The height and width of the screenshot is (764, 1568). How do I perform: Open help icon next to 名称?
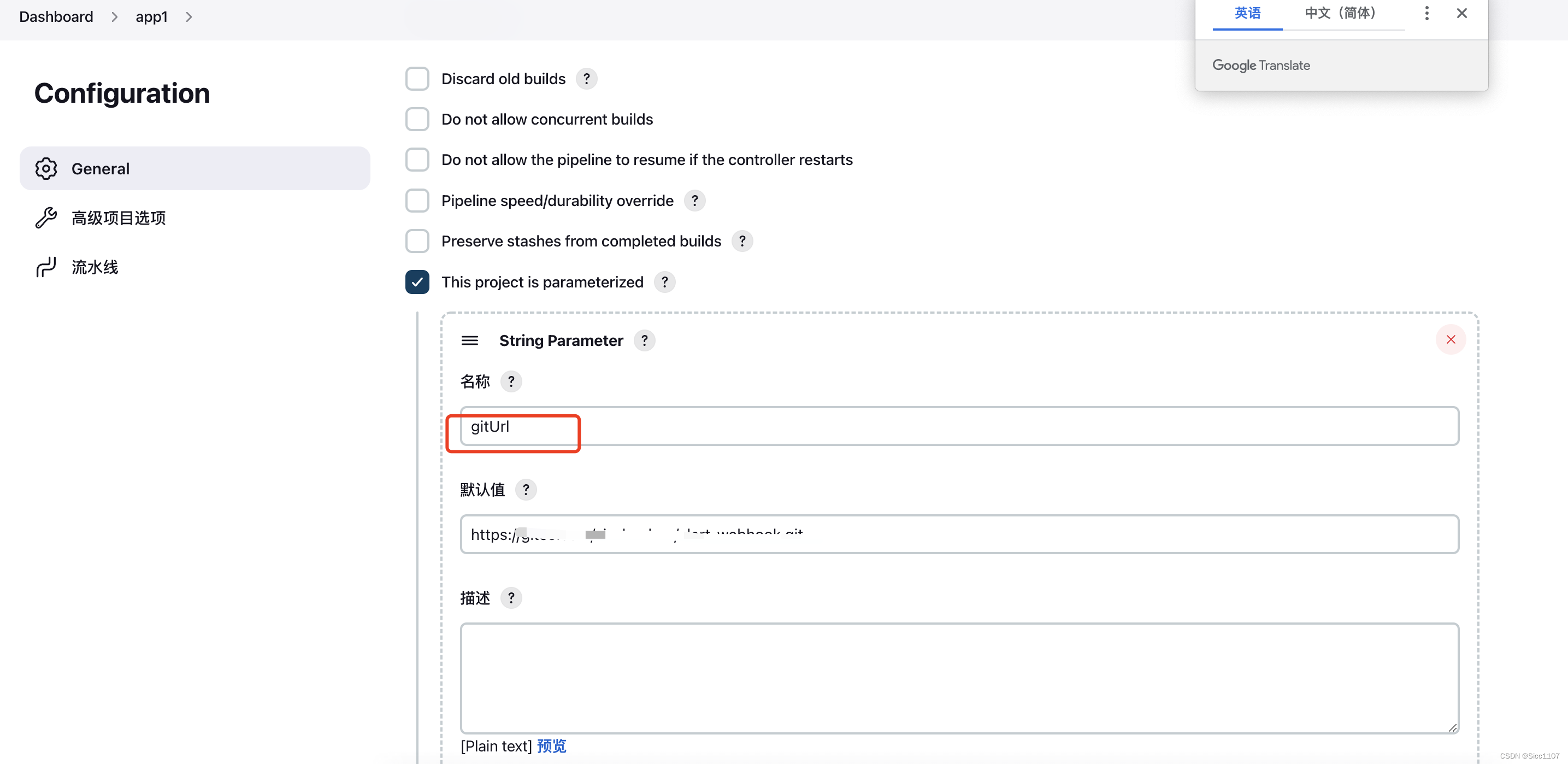click(x=511, y=381)
